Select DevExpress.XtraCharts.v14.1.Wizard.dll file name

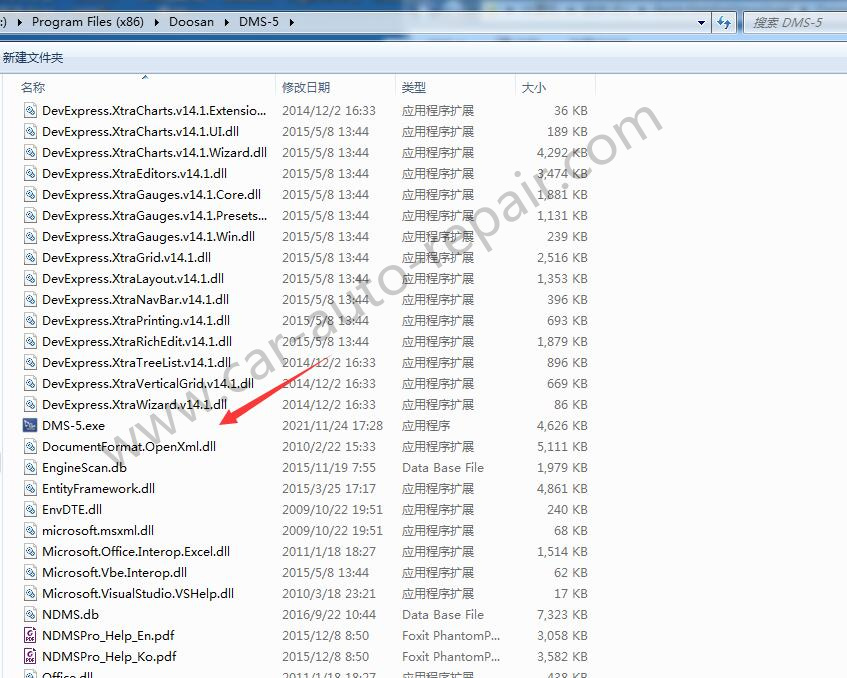pos(154,153)
